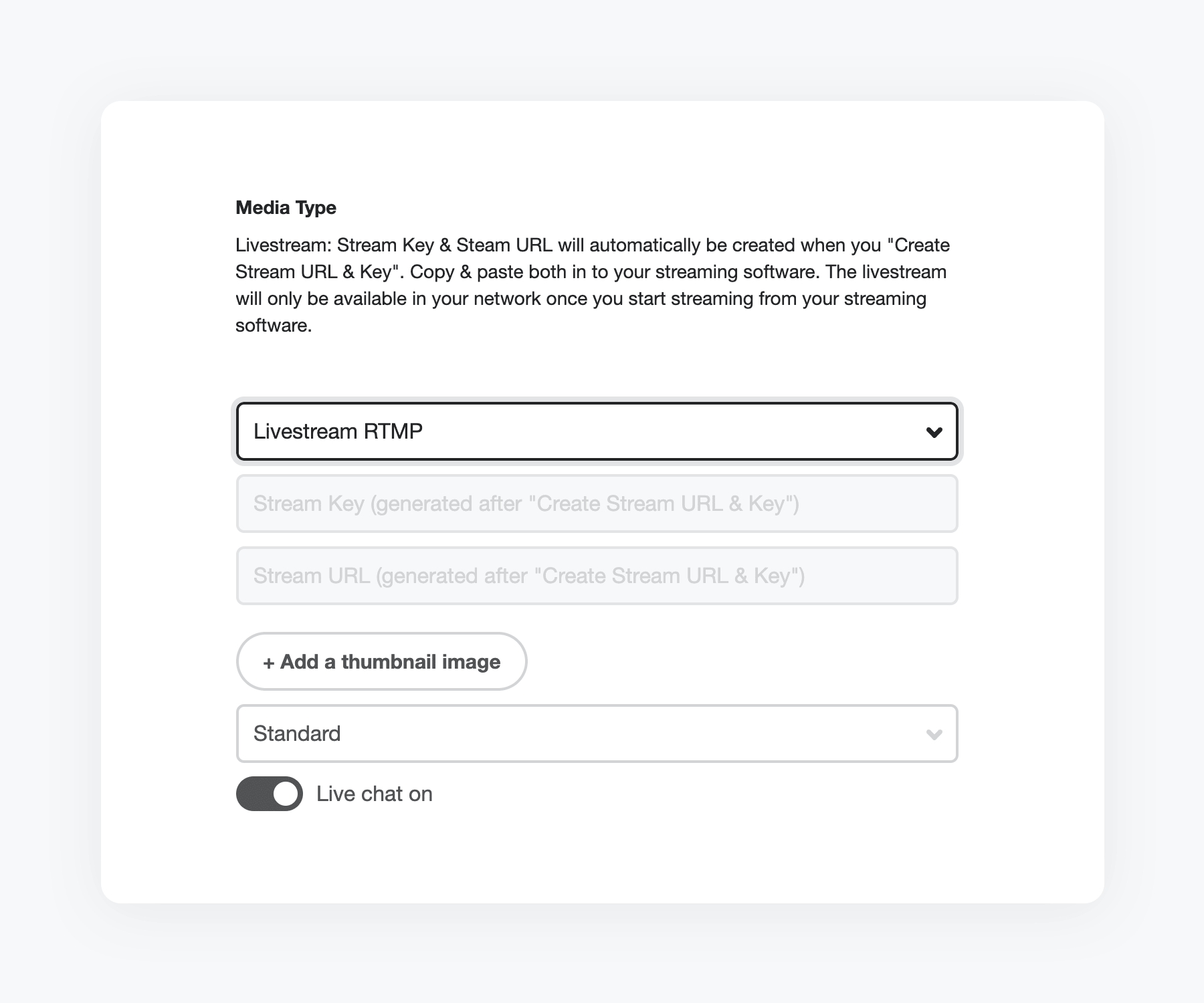Click the Stream URL placeholder text
The width and height of the screenshot is (1204, 1003).
click(x=528, y=576)
